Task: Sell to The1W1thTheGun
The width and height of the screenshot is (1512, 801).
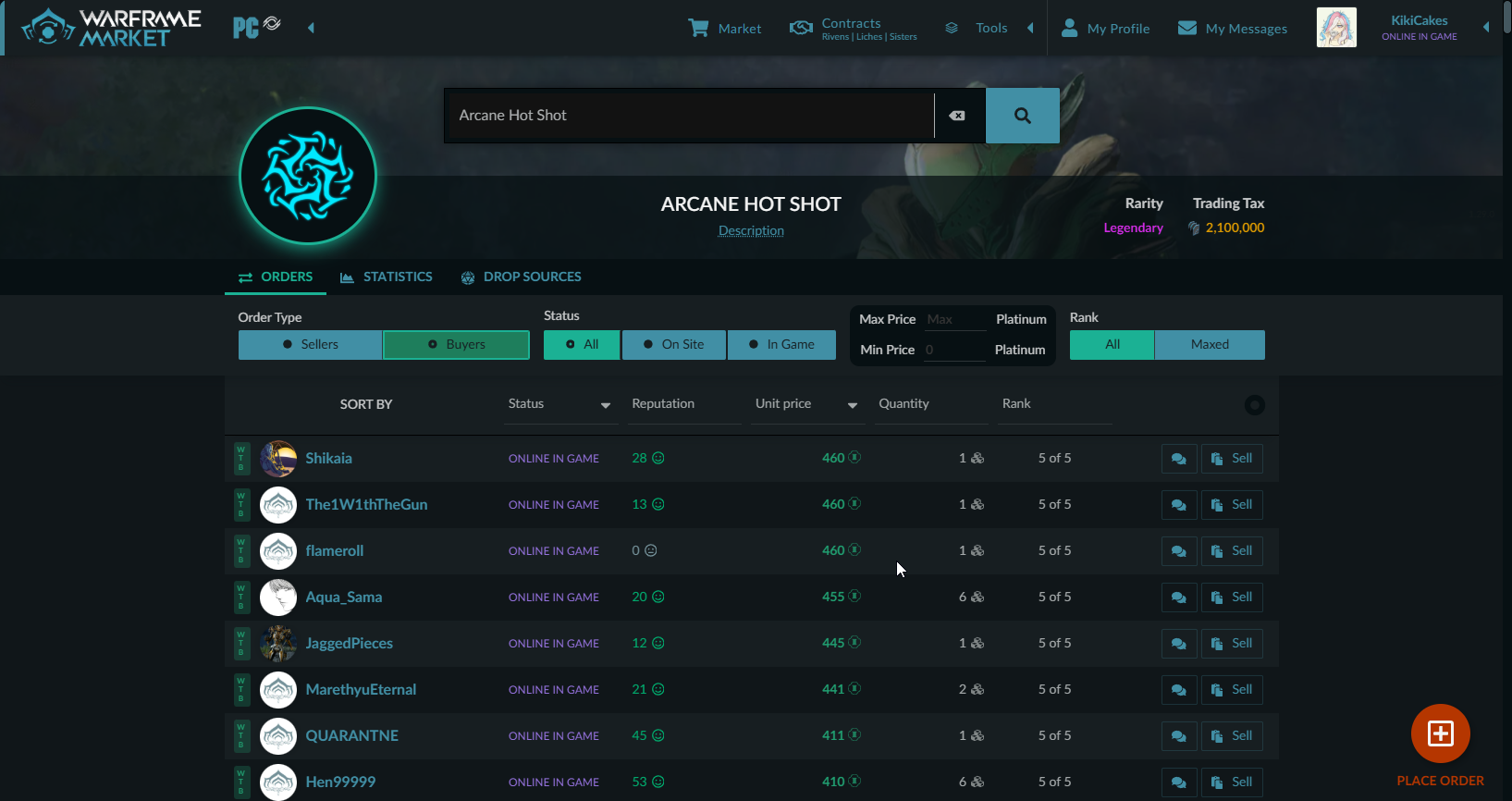Action: [1232, 505]
